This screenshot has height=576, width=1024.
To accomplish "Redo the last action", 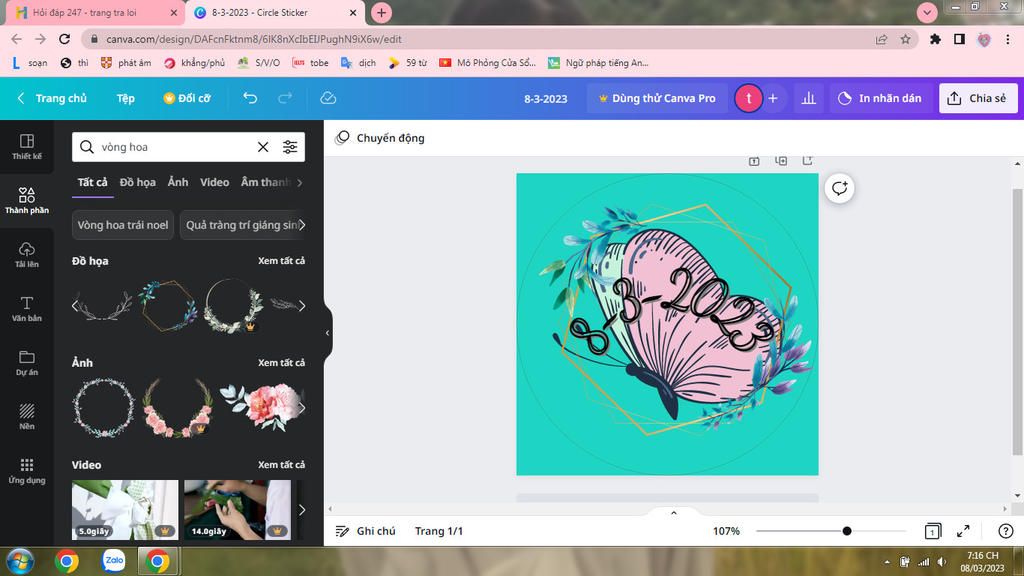I will [x=285, y=98].
